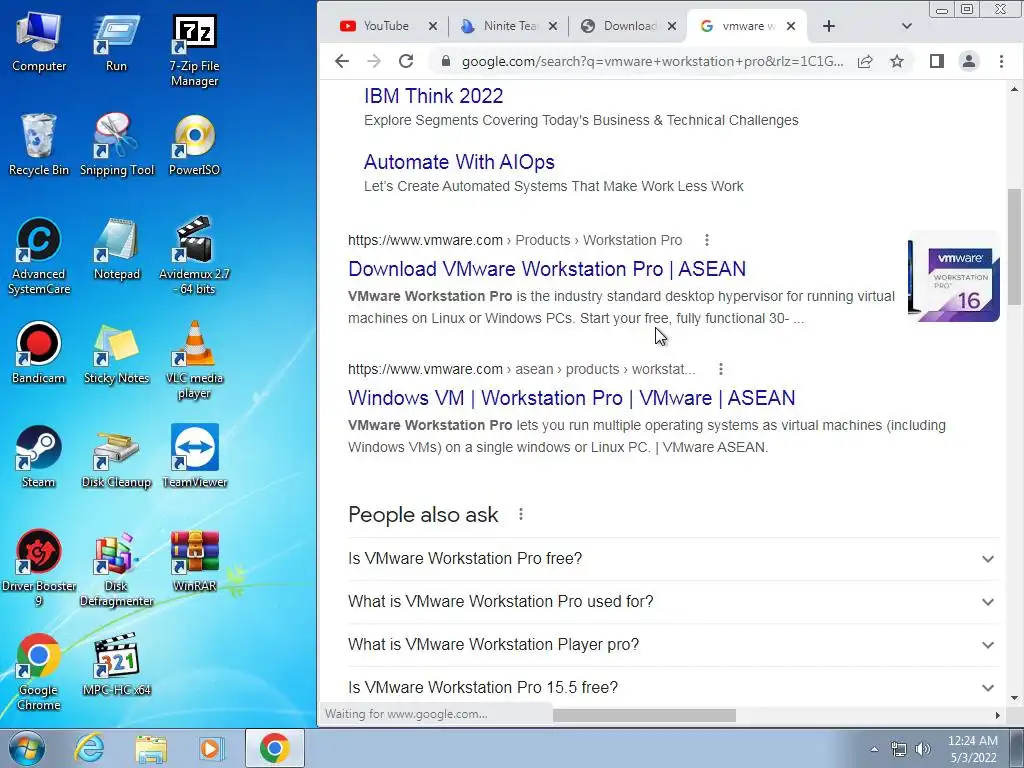Viewport: 1024px width, 768px height.
Task: Switch to the YouTube tab
Action: (x=386, y=26)
